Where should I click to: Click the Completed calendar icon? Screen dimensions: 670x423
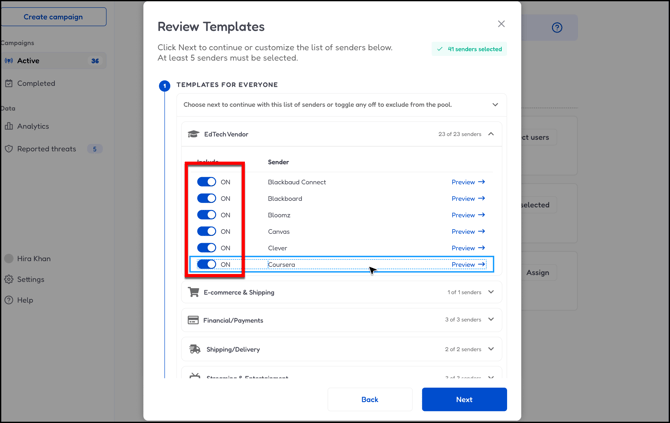point(9,83)
